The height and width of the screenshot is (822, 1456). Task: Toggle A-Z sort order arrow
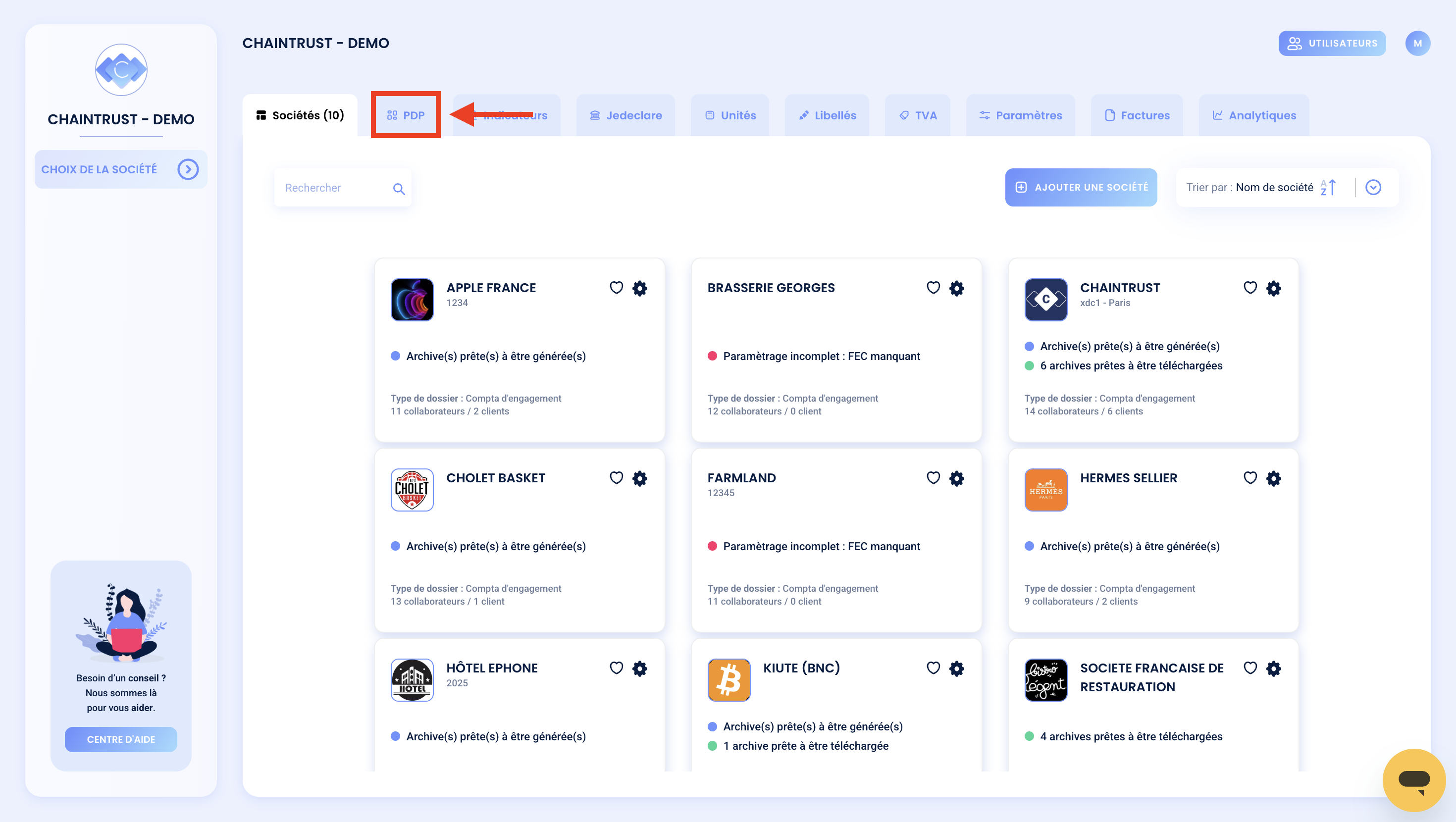coord(1328,187)
